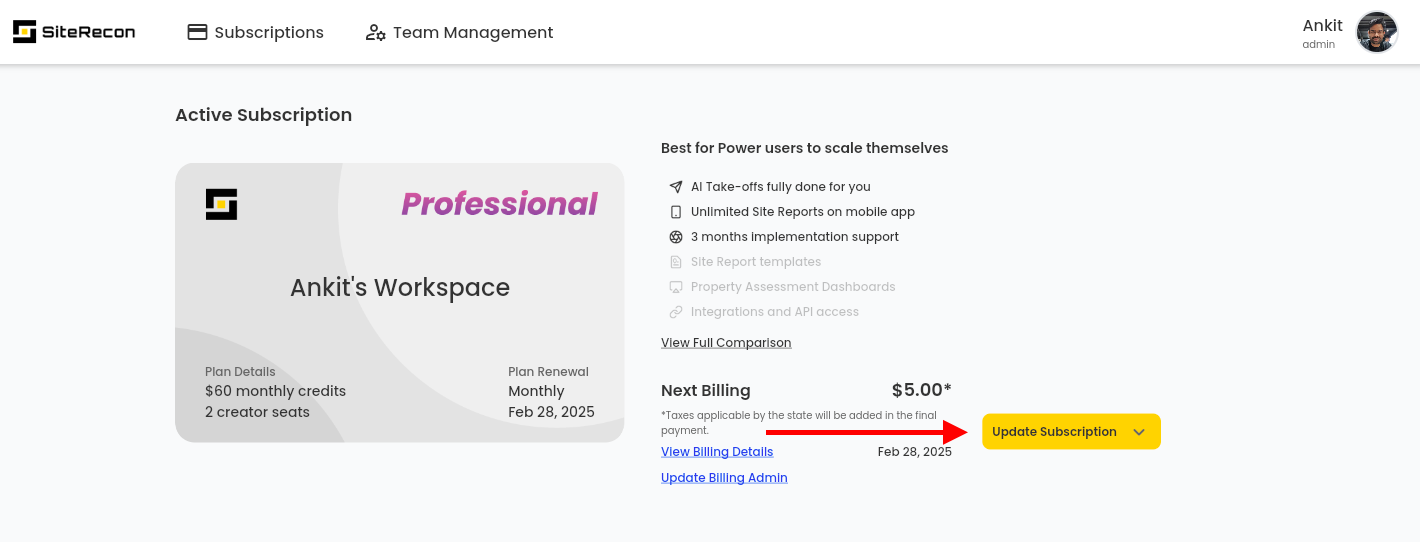Screen dimensions: 1420x542
Task: Click the $5.00* next billing amount
Action: click(x=921, y=390)
